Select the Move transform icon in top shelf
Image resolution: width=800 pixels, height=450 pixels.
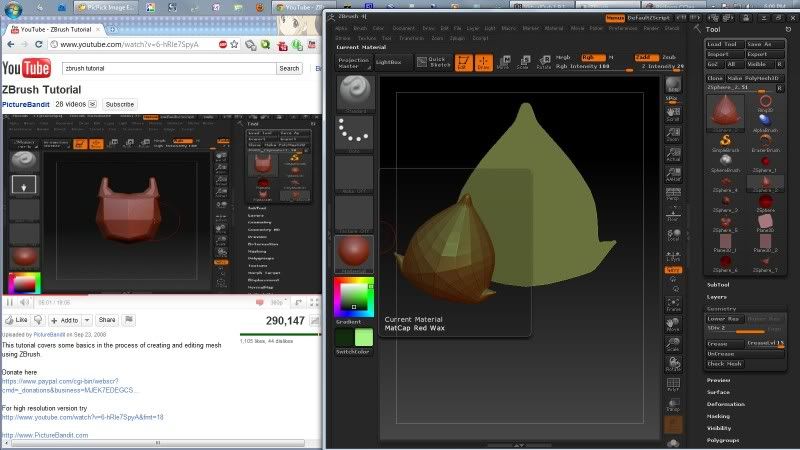504,63
